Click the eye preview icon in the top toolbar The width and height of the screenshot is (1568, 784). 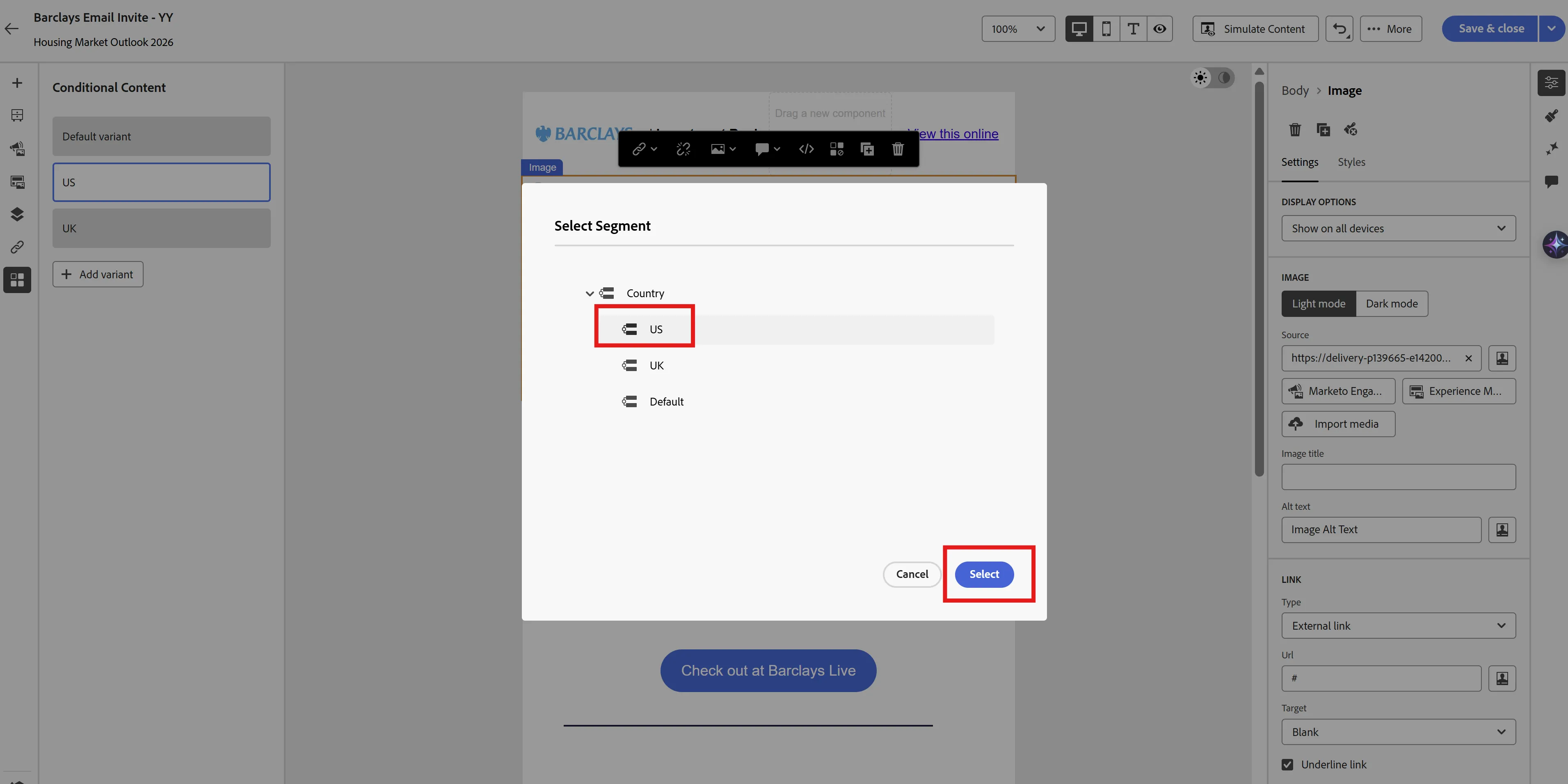coord(1159,29)
